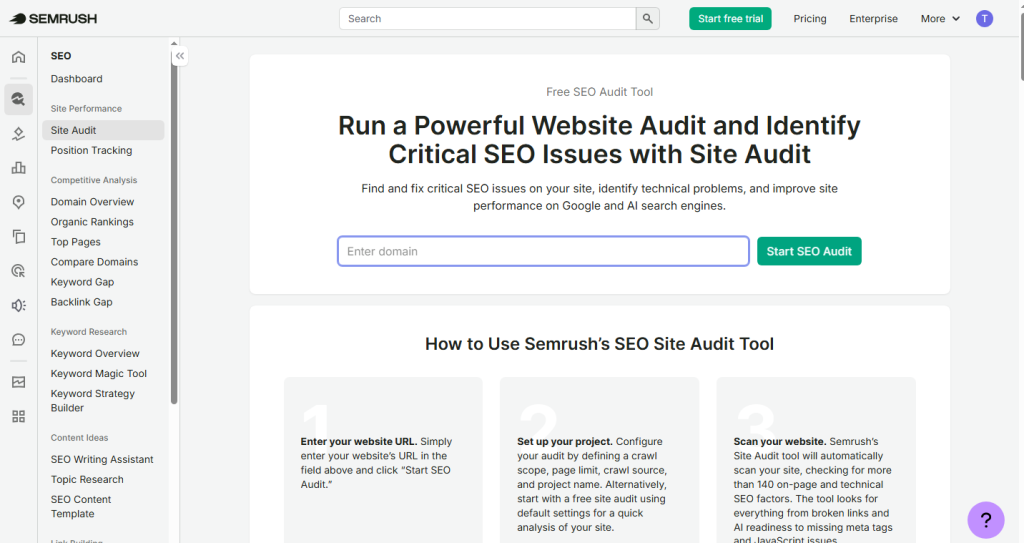The height and width of the screenshot is (543, 1024).
Task: Open the Pricing page
Action: pyautogui.click(x=810, y=19)
